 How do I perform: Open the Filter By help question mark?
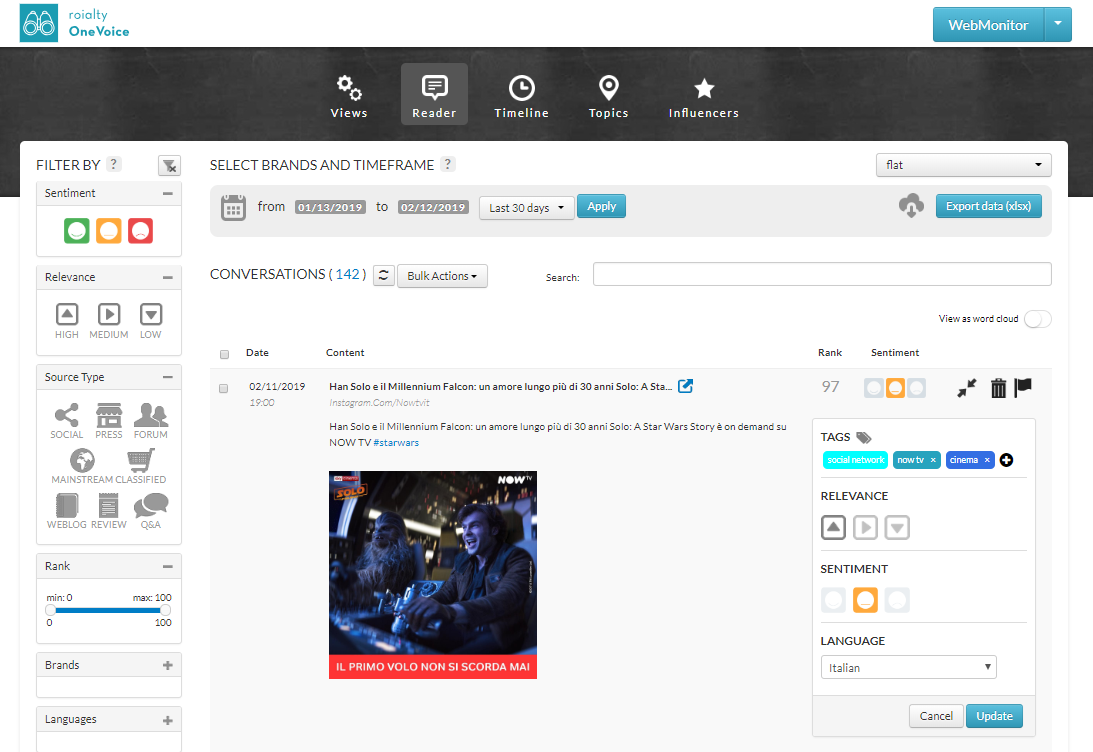(x=114, y=164)
